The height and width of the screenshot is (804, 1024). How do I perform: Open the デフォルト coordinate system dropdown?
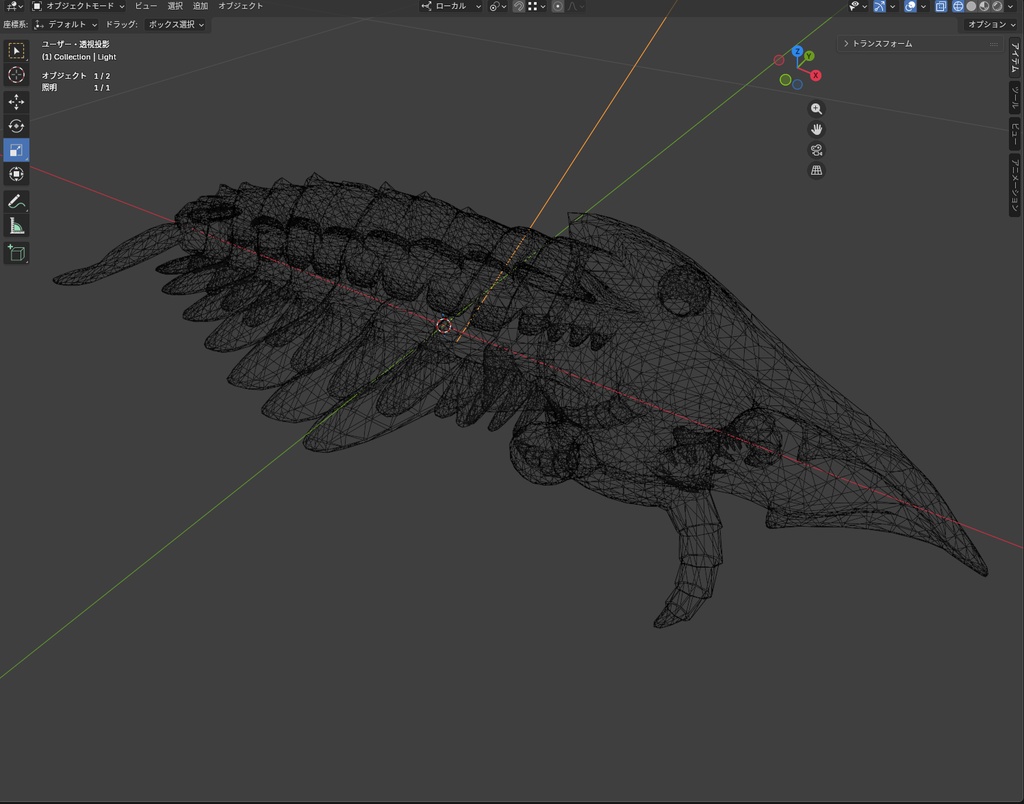pos(65,24)
